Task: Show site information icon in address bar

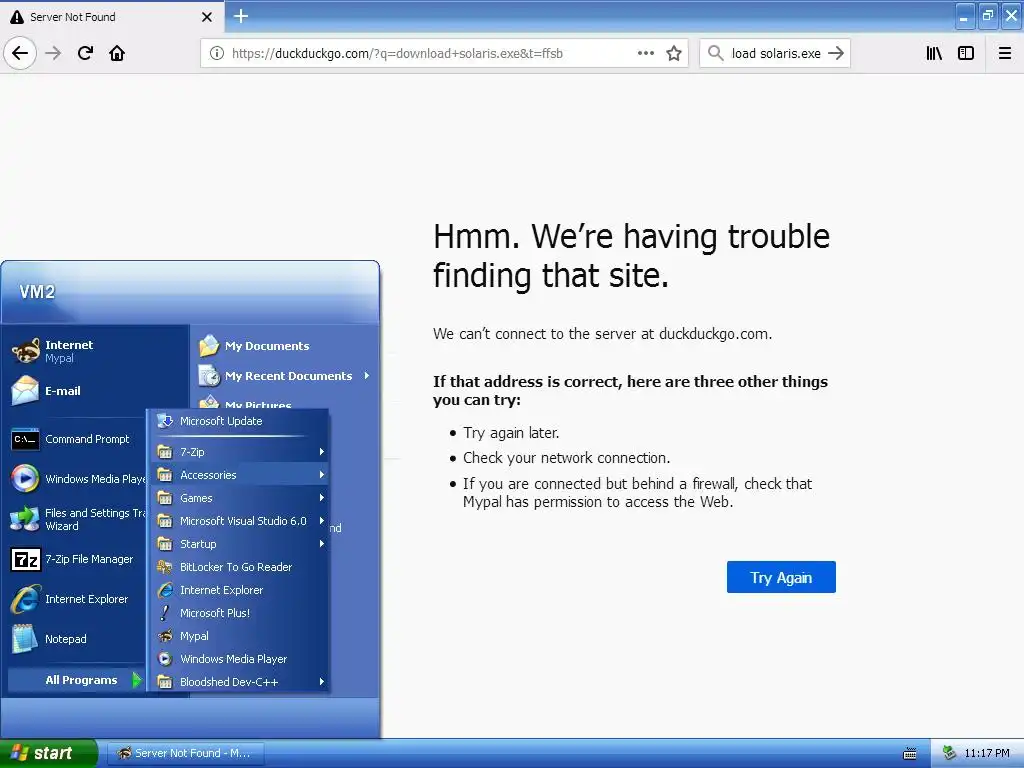Action: [217, 54]
